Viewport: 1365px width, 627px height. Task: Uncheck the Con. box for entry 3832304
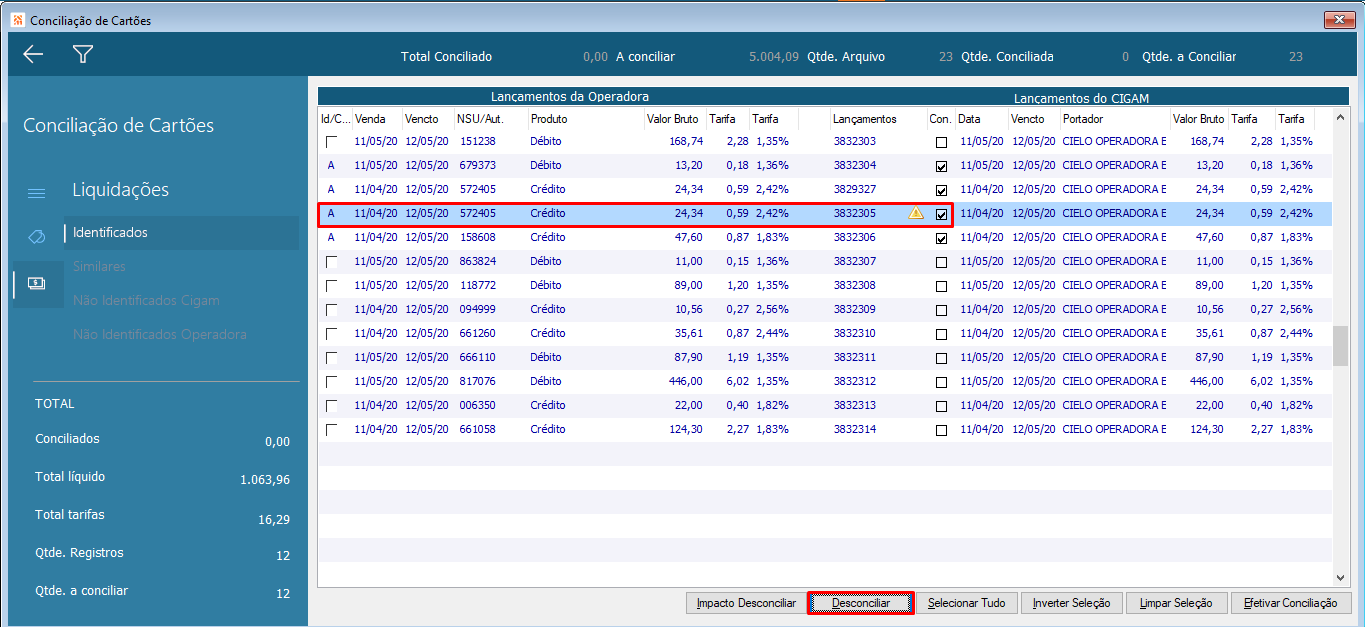[x=941, y=166]
